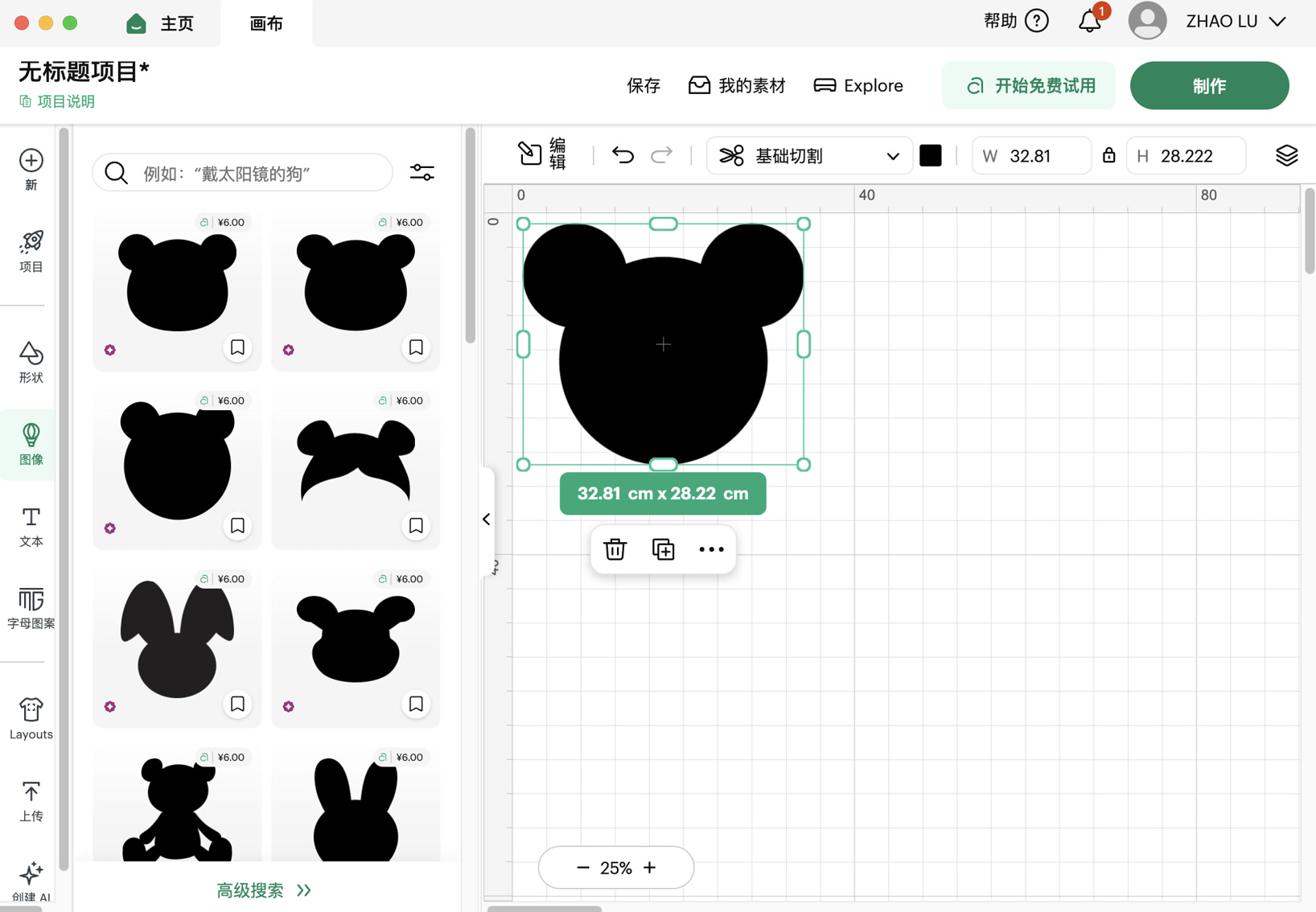
Task: Click 保存 (Save) in the header
Action: (644, 85)
